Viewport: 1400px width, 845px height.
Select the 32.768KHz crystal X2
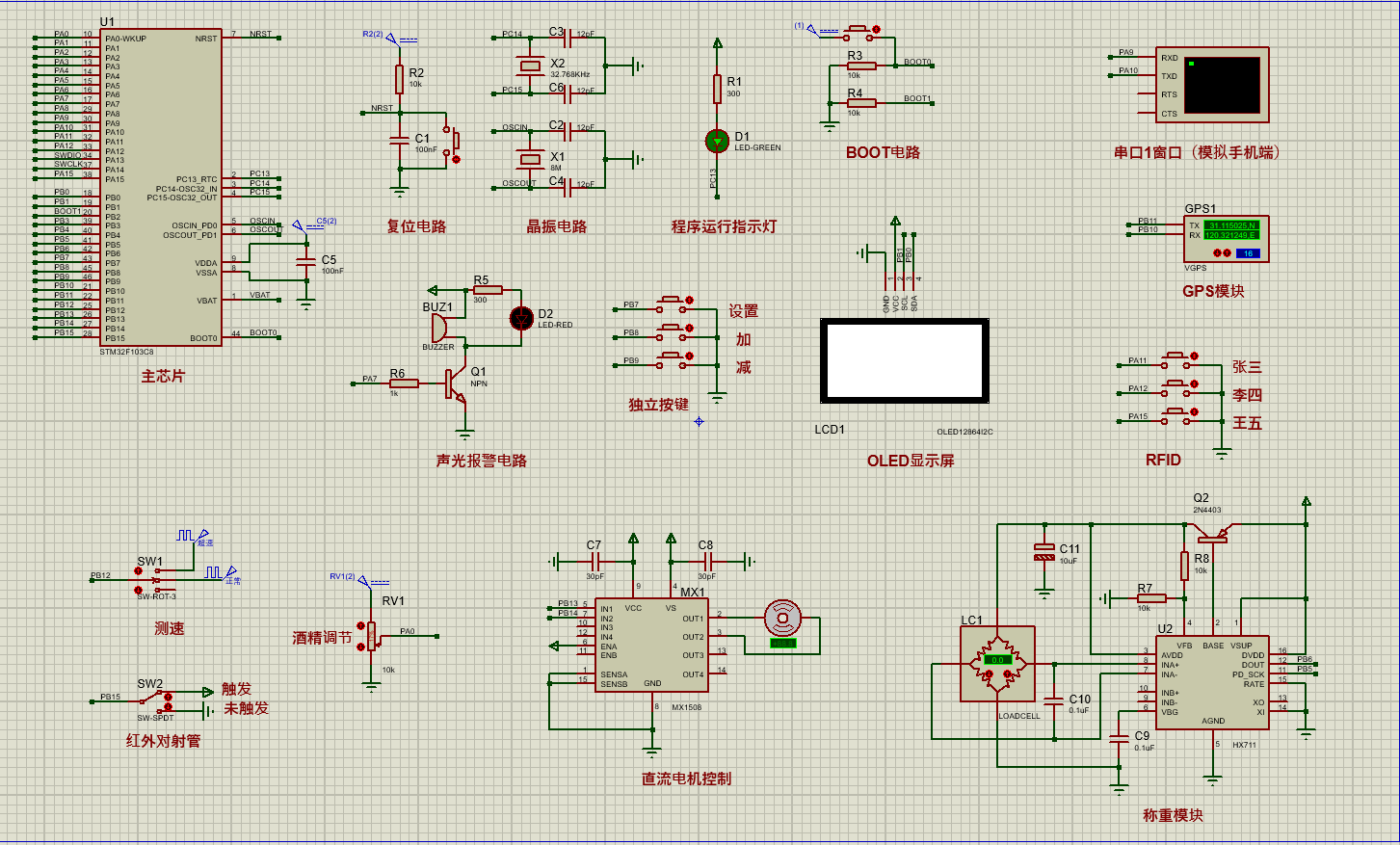click(530, 66)
